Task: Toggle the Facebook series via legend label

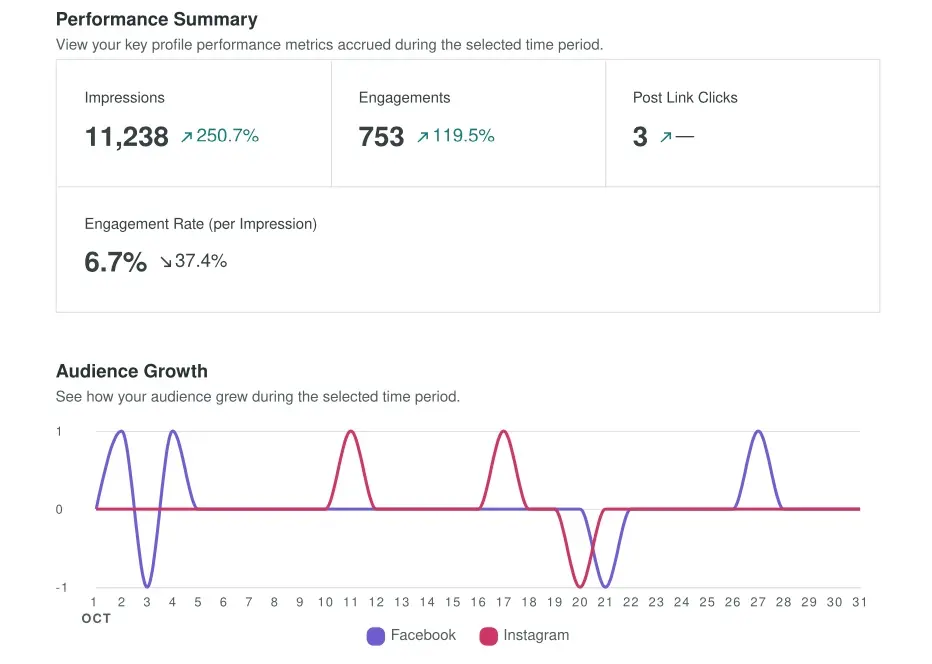Action: (x=423, y=636)
